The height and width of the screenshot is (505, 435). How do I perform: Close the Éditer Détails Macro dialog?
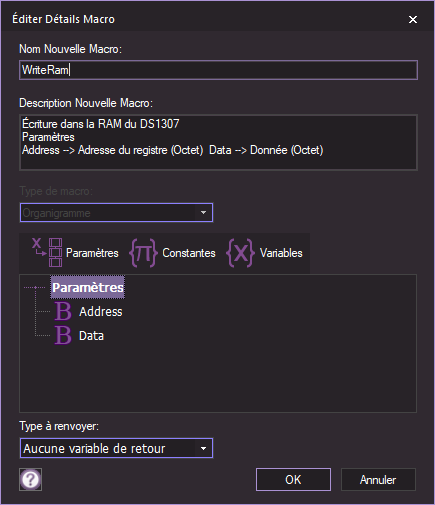pyautogui.click(x=413, y=20)
